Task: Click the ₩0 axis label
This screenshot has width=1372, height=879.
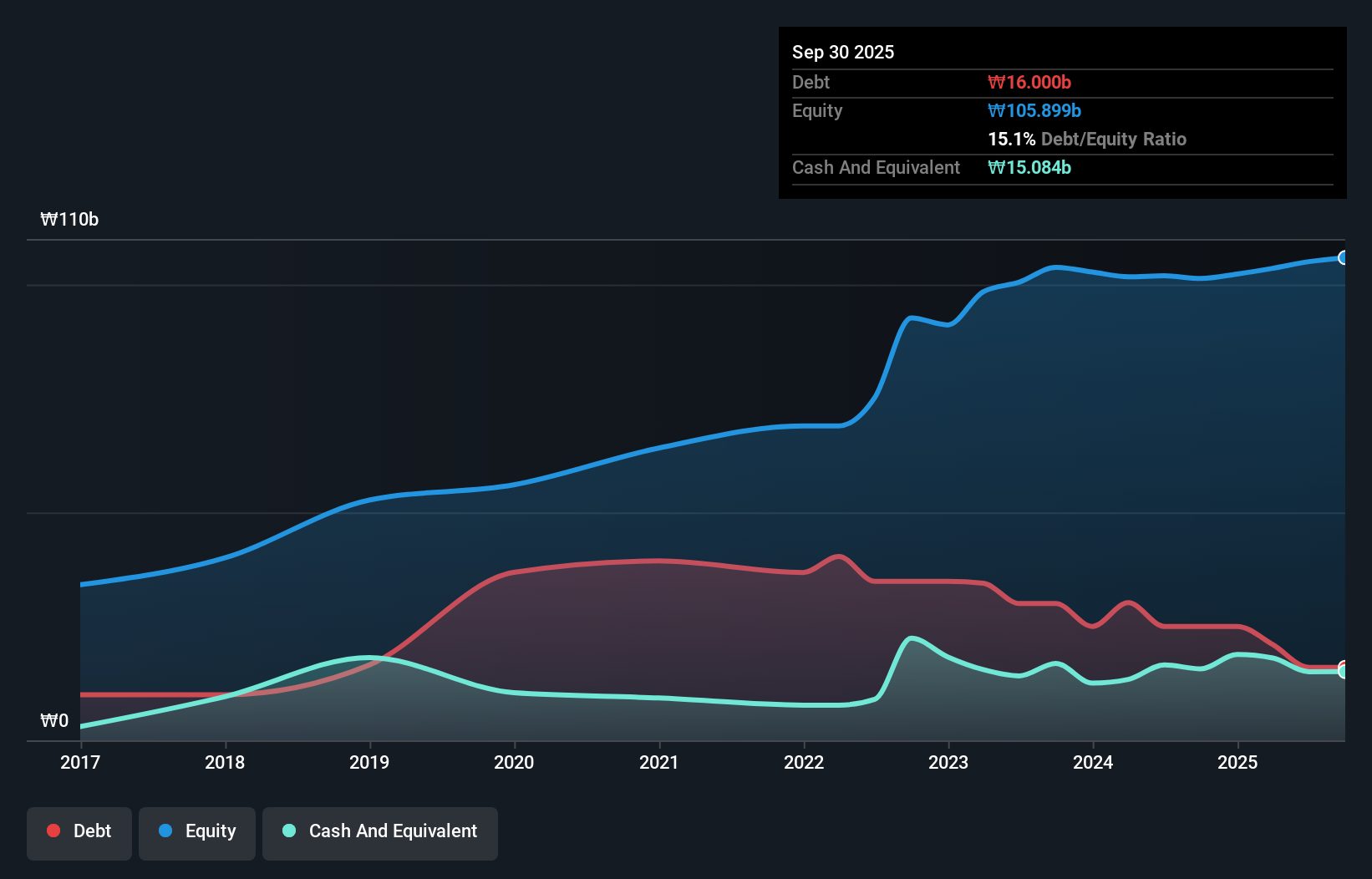Action: pyautogui.click(x=55, y=720)
